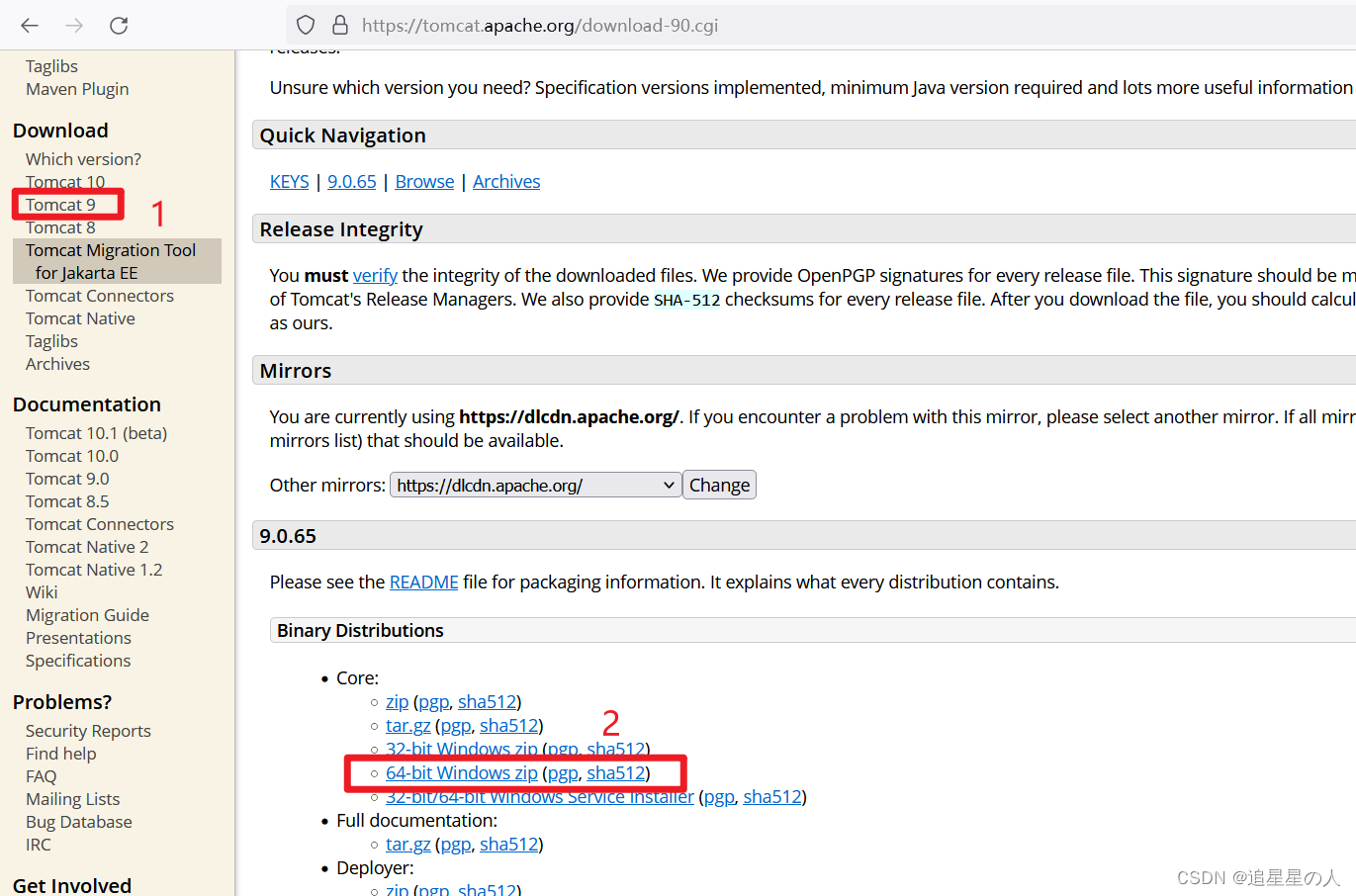Select Tomcat 8 under Download
The width and height of the screenshot is (1356, 896).
pos(60,227)
